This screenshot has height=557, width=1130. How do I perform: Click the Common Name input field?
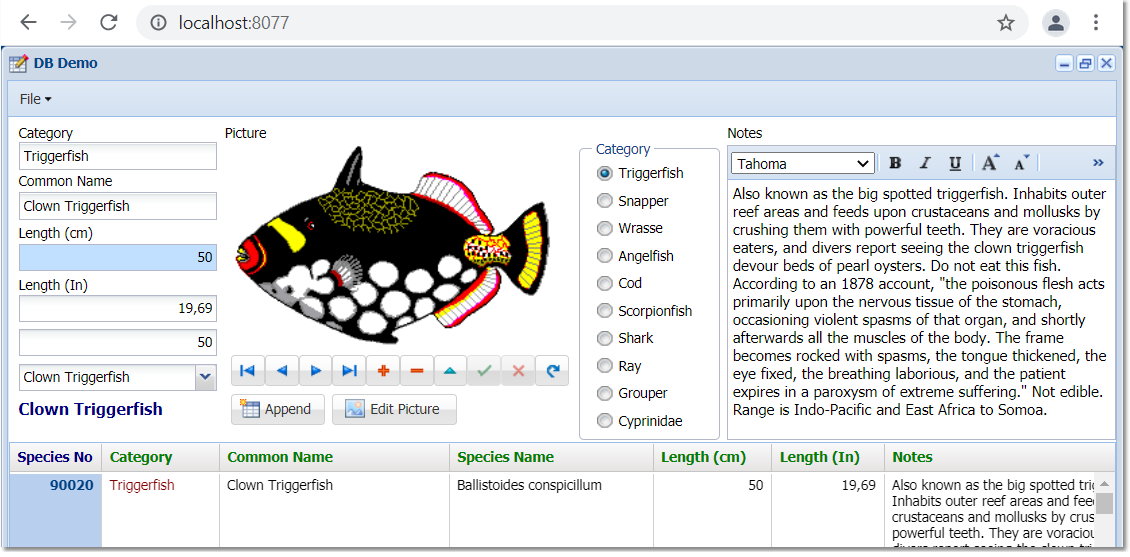pos(117,206)
